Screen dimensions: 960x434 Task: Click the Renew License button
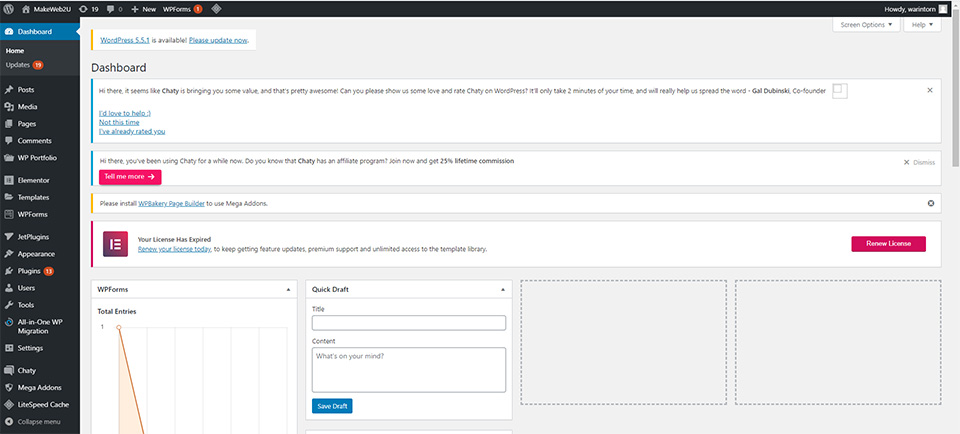tap(888, 244)
